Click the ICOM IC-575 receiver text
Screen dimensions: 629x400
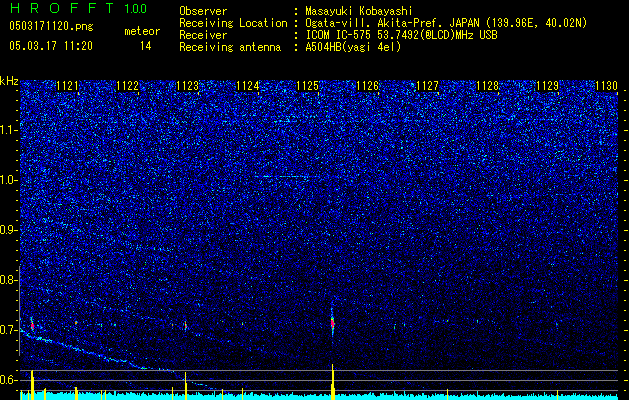coord(401,35)
